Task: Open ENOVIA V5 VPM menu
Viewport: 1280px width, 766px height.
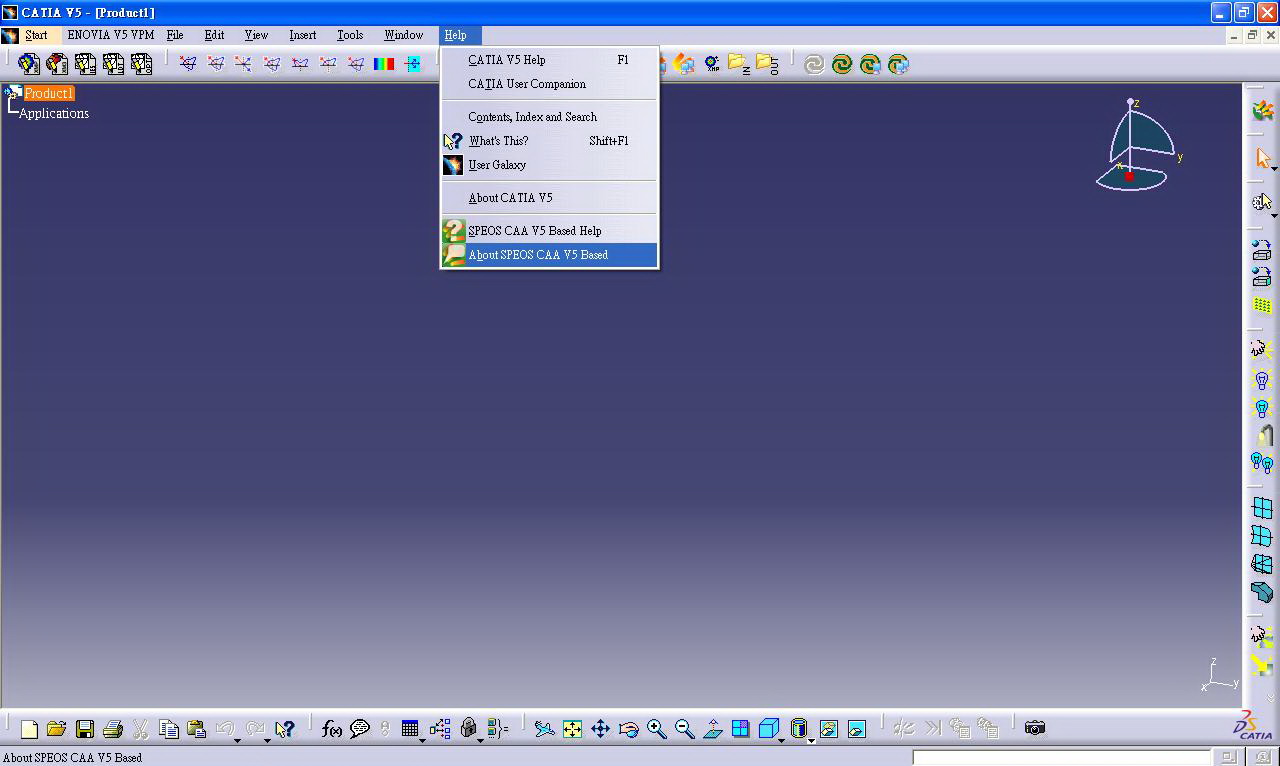Action: (111, 35)
